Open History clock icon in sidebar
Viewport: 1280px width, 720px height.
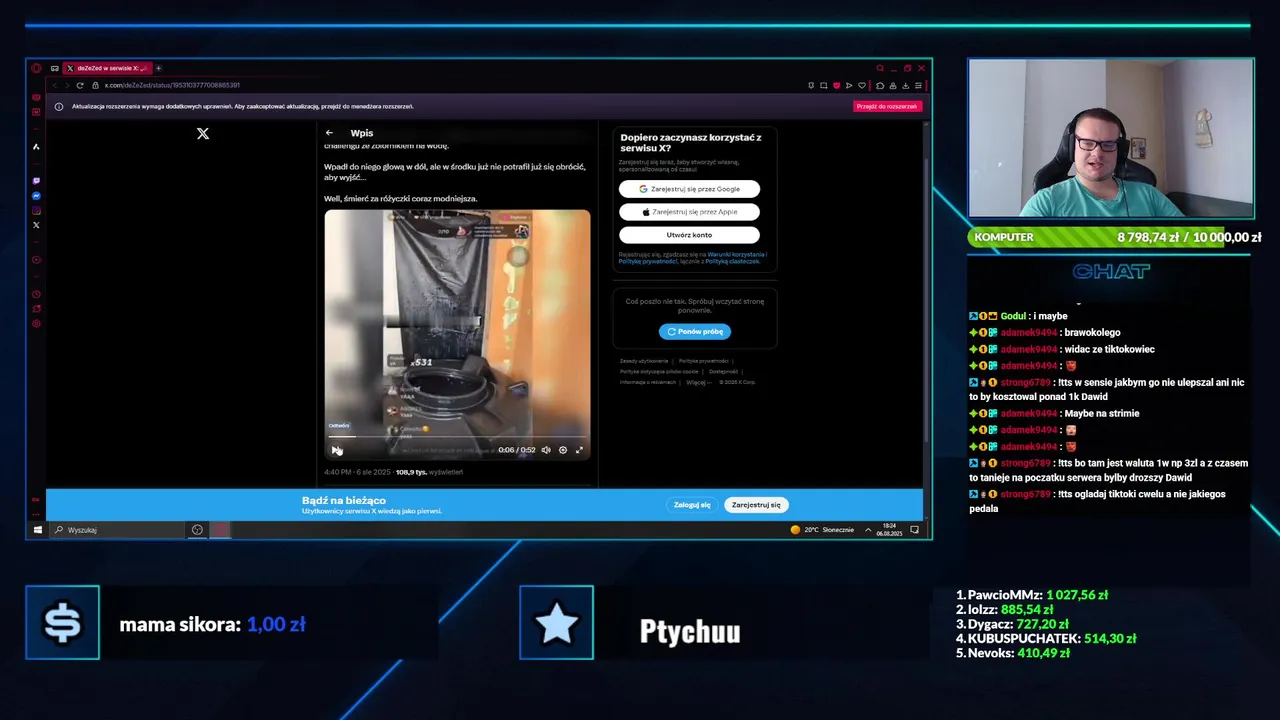36,294
